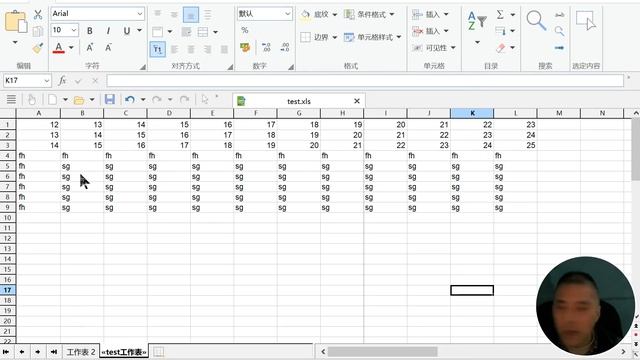640x360 pixels.
Task: Go to the last sheet navigation arrow
Action: tap(53, 352)
